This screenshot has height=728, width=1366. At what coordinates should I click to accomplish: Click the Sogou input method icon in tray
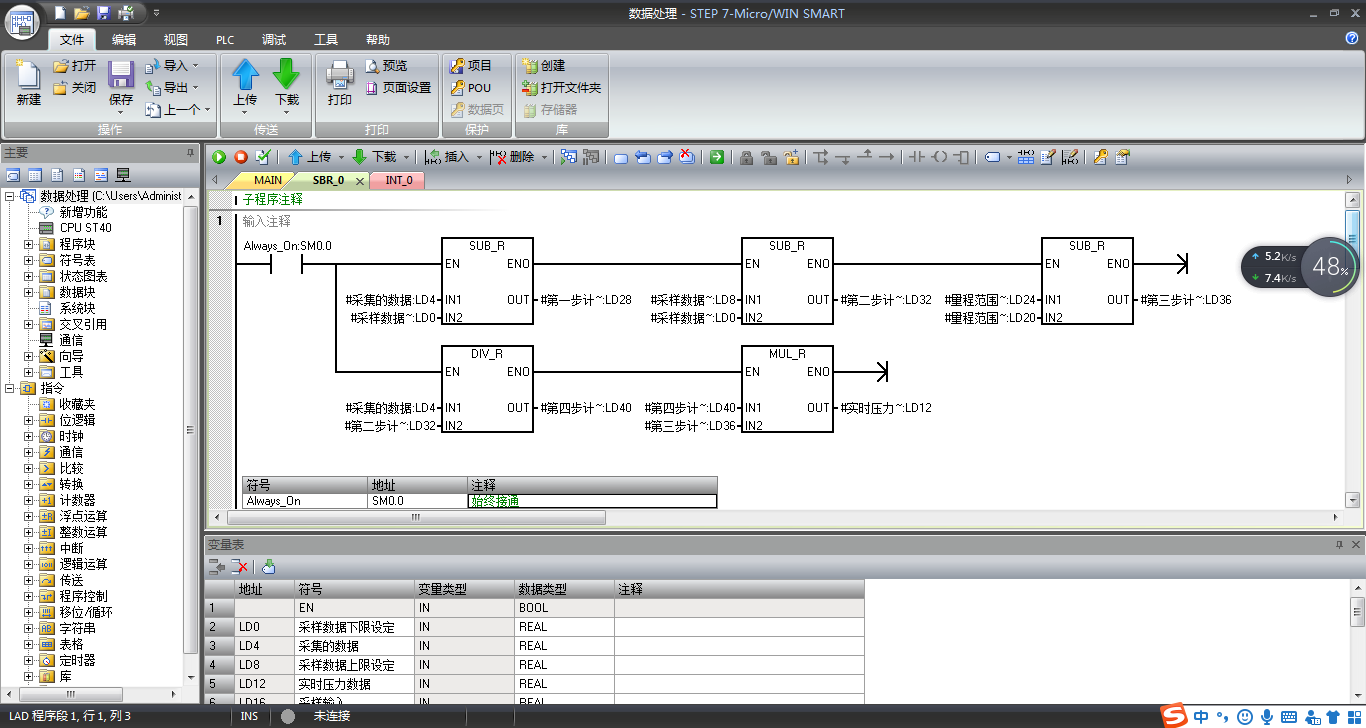pos(1173,716)
